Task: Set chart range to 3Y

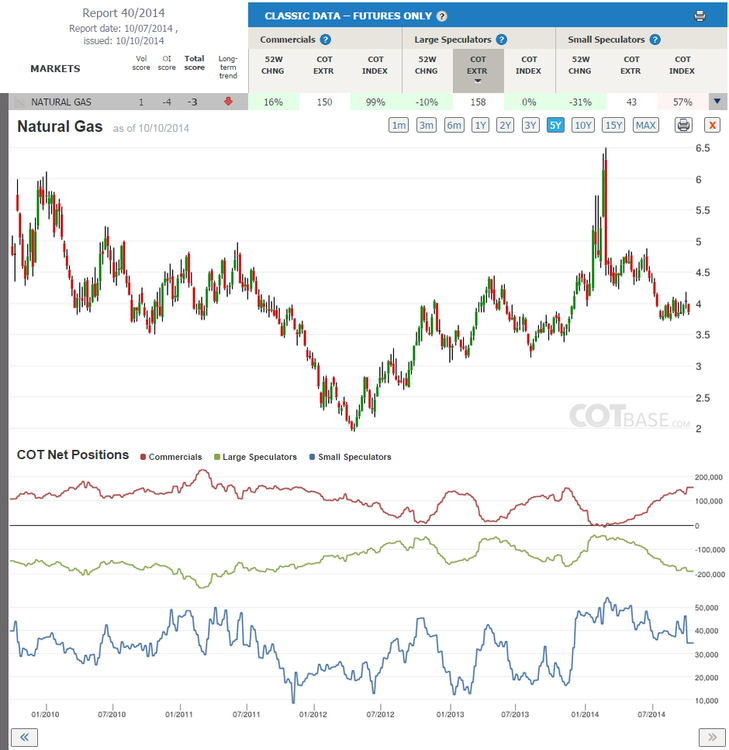Action: click(x=530, y=125)
